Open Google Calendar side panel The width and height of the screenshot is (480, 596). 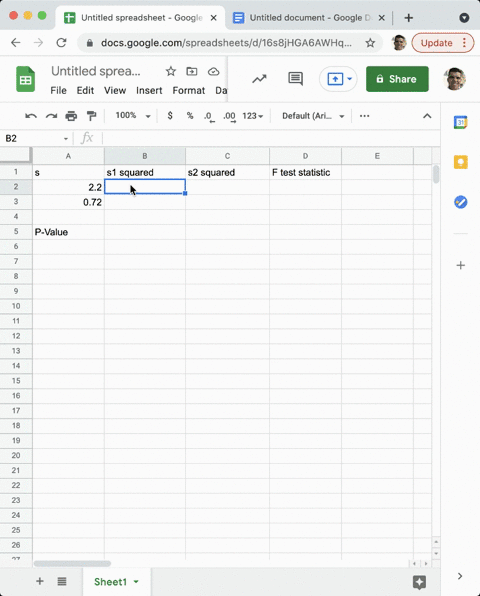tap(461, 122)
